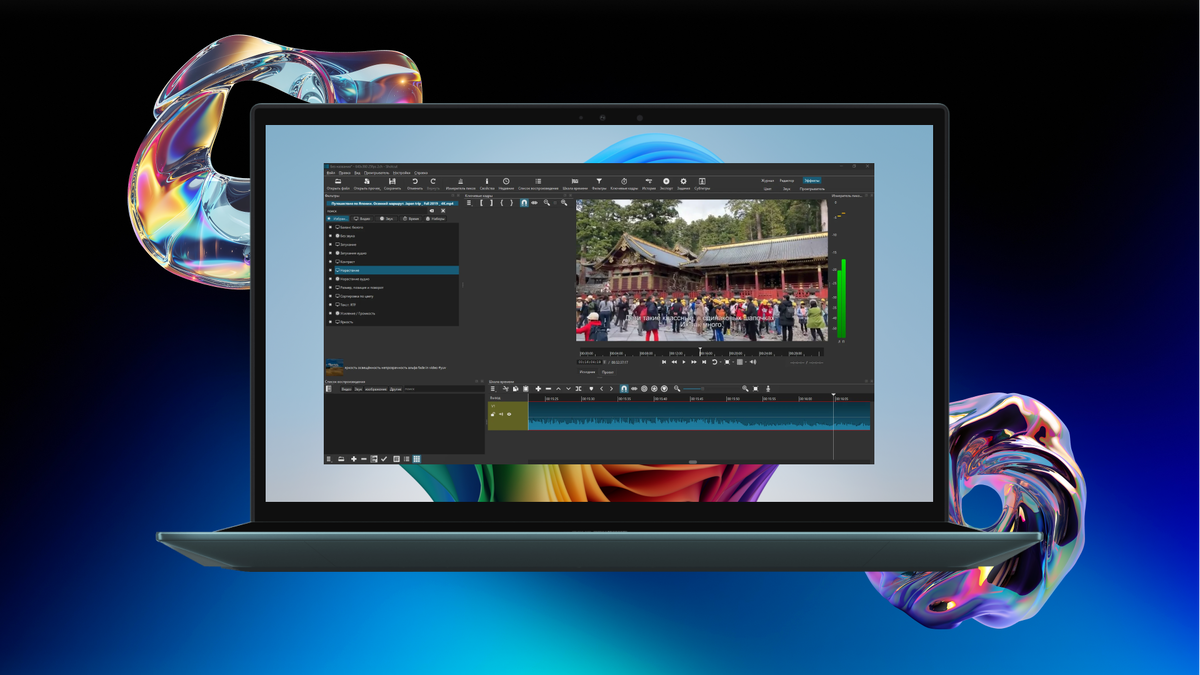
Task: Select the Эффекты layout button
Action: click(812, 180)
